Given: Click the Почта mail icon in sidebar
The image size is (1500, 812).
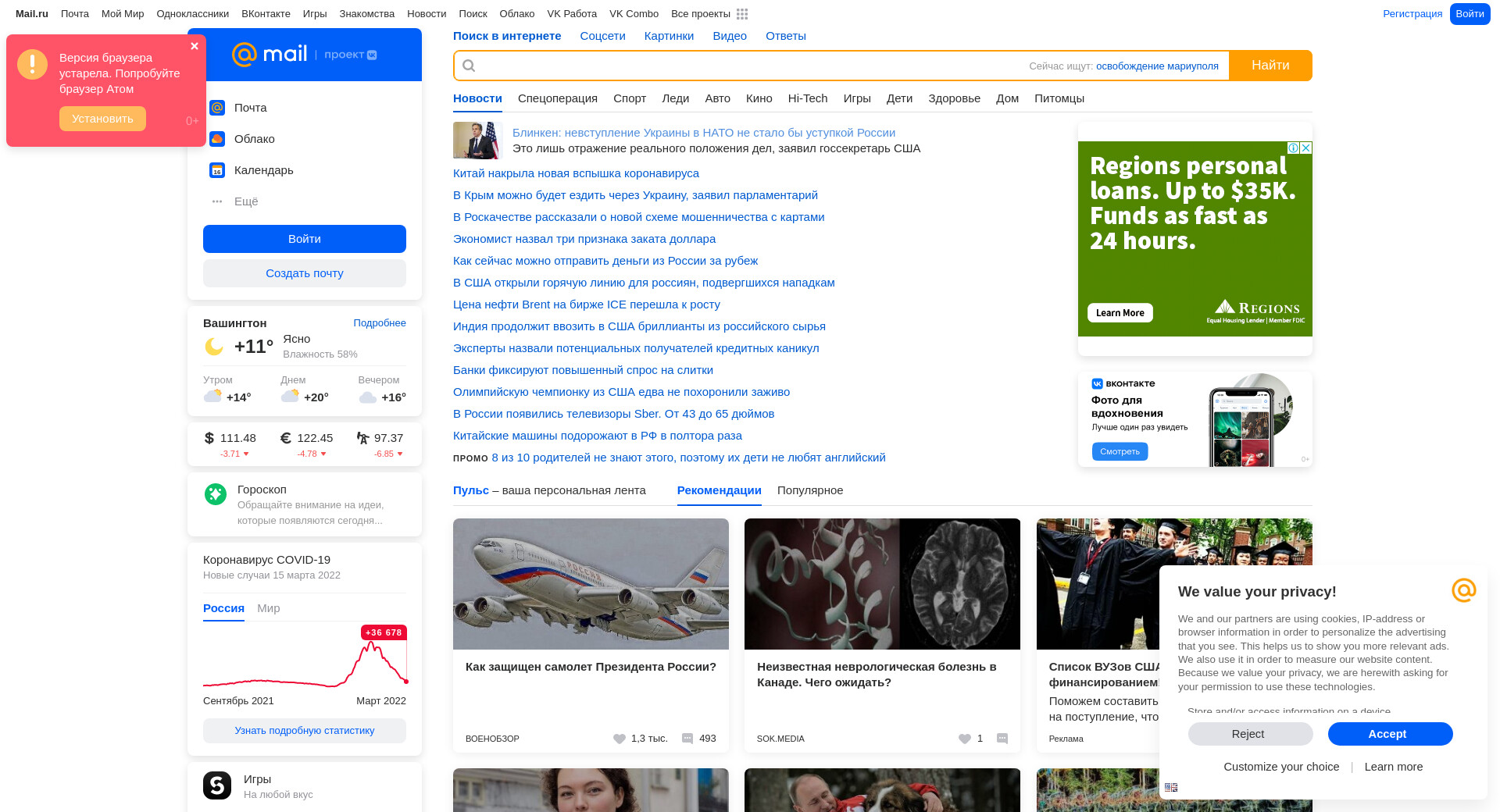Looking at the screenshot, I should pyautogui.click(x=217, y=108).
